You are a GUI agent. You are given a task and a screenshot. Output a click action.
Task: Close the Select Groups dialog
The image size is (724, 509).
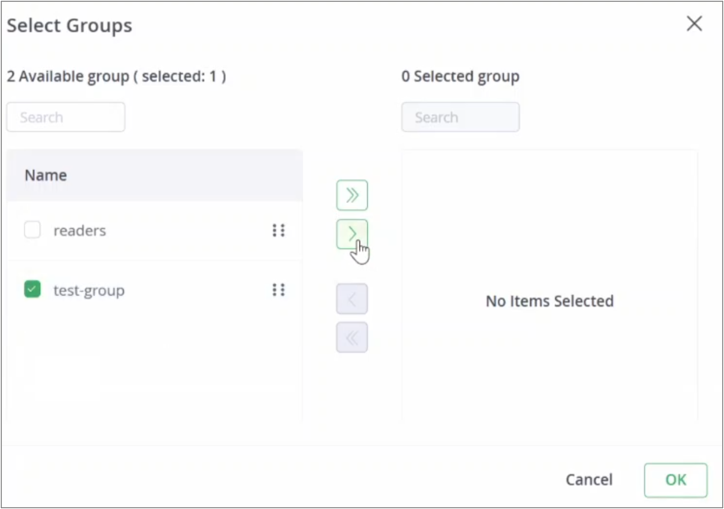[694, 24]
